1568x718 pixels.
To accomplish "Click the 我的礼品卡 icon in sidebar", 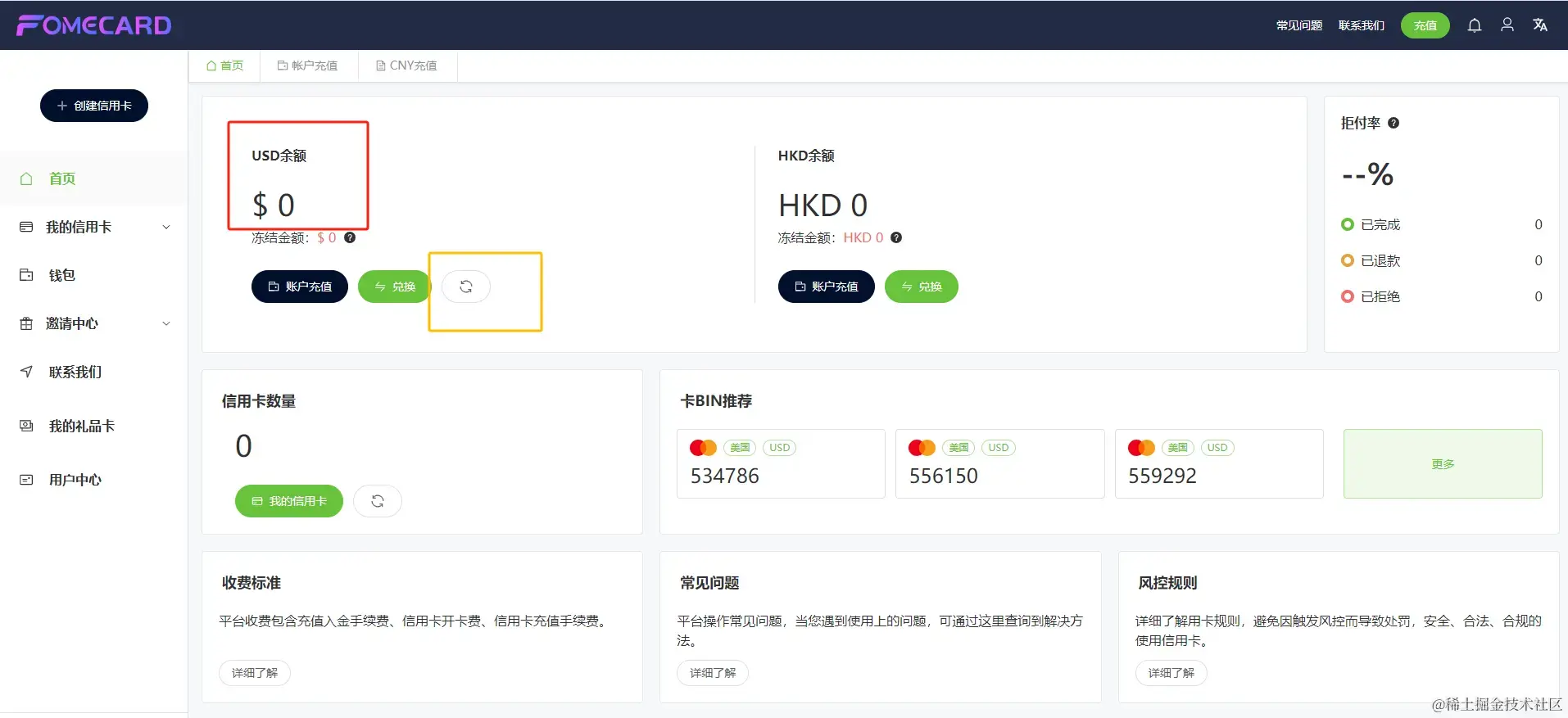I will pos(26,426).
